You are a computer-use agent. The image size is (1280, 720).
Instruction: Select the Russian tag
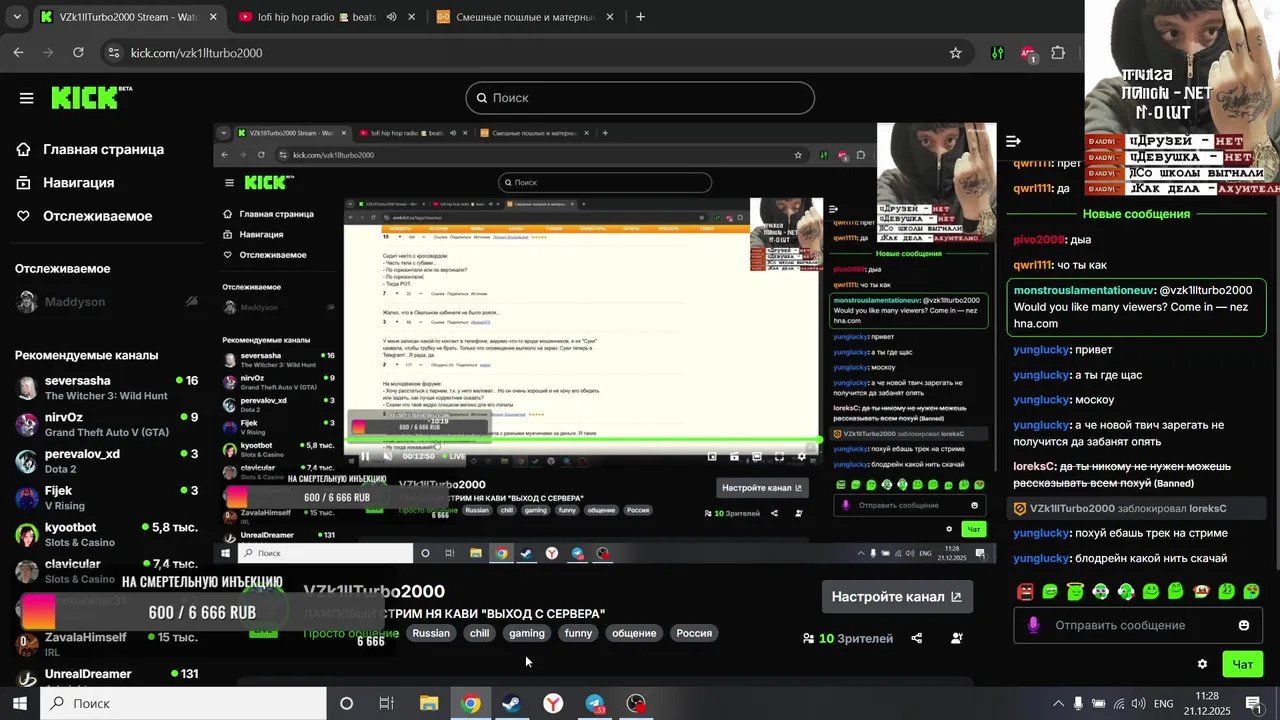(x=431, y=633)
